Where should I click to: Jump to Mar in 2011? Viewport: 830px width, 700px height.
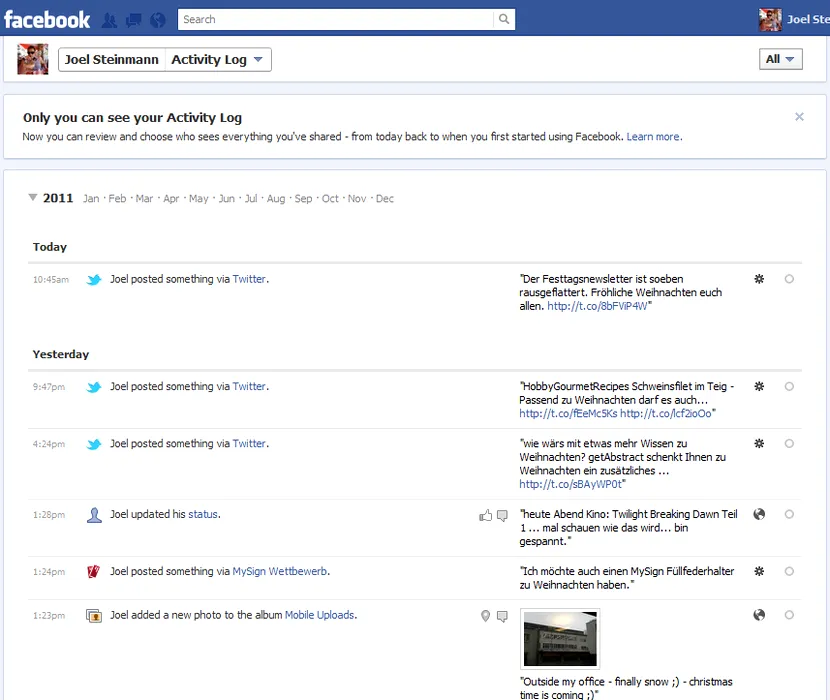pyautogui.click(x=144, y=199)
